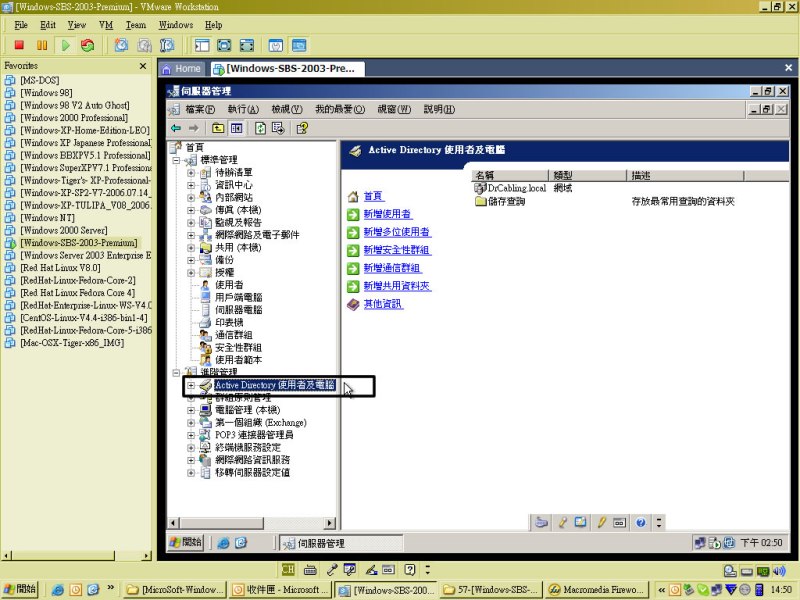Click the DrCabling.local domain icon

[480, 188]
